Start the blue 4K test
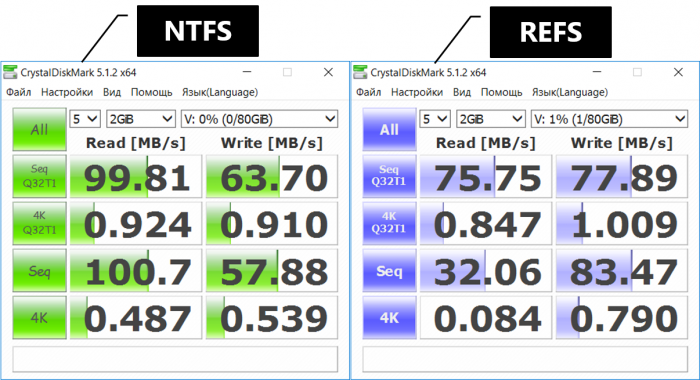Screen dimensions: 700x380 pos(389,317)
